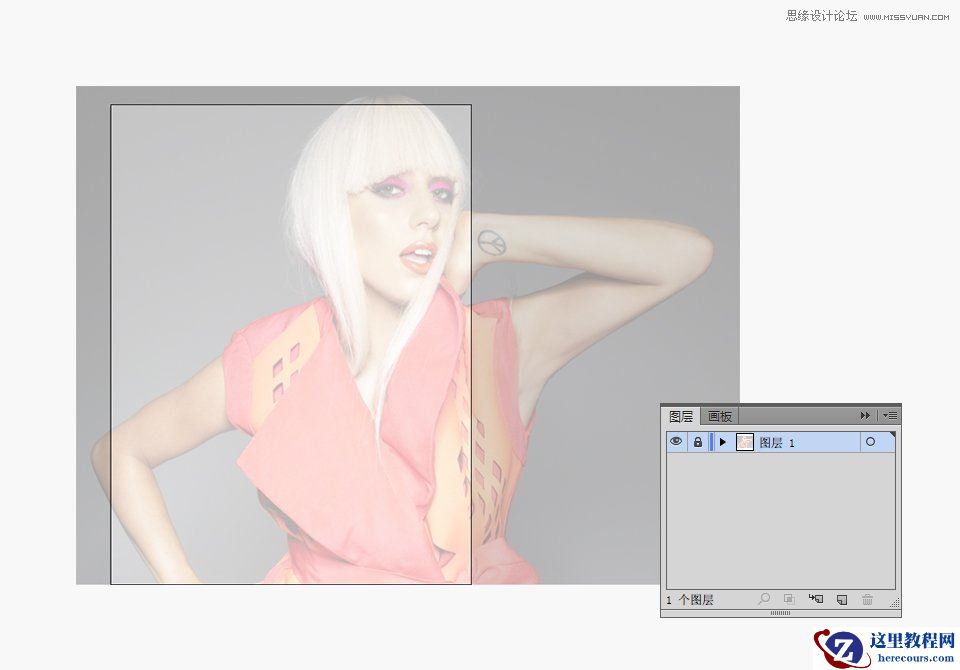Click the '1 个图层' layer count text
This screenshot has width=960, height=670.
point(690,600)
